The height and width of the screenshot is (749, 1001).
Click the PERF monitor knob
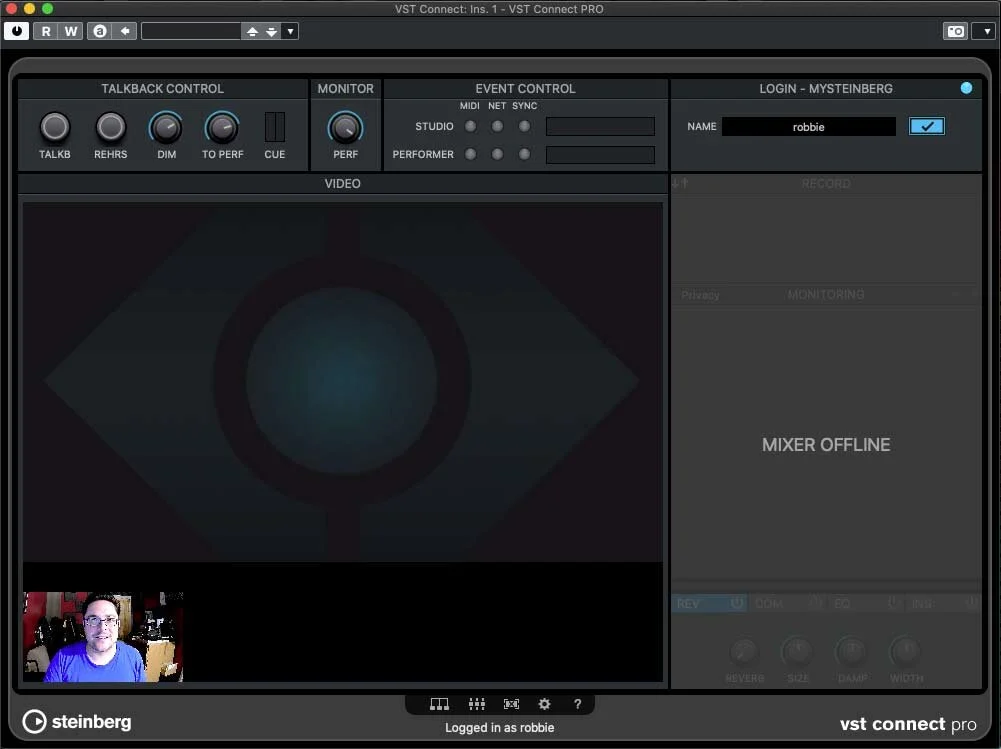tap(345, 128)
